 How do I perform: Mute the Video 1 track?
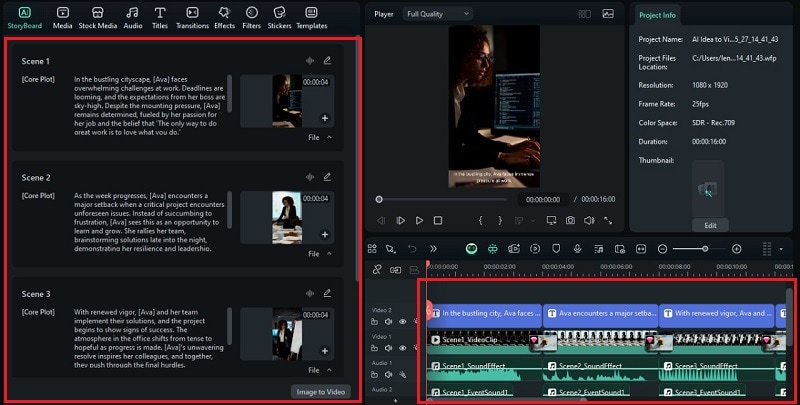(388, 348)
